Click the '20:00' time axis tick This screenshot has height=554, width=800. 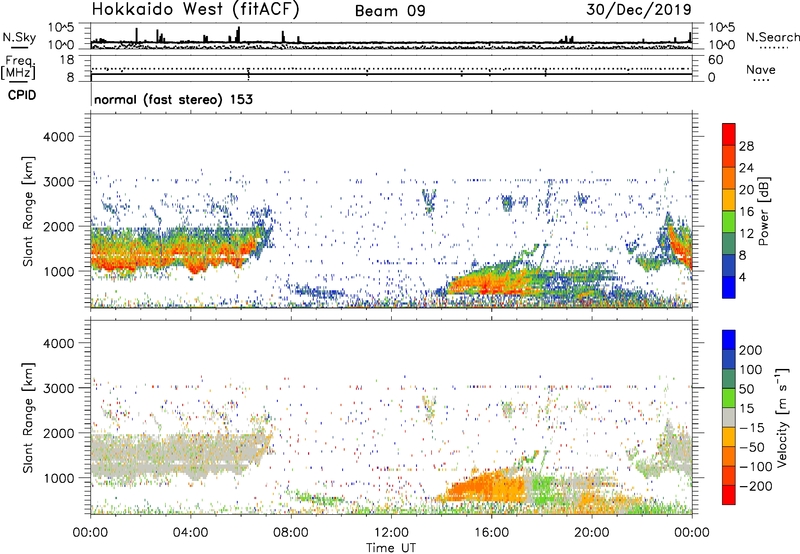pos(591,533)
